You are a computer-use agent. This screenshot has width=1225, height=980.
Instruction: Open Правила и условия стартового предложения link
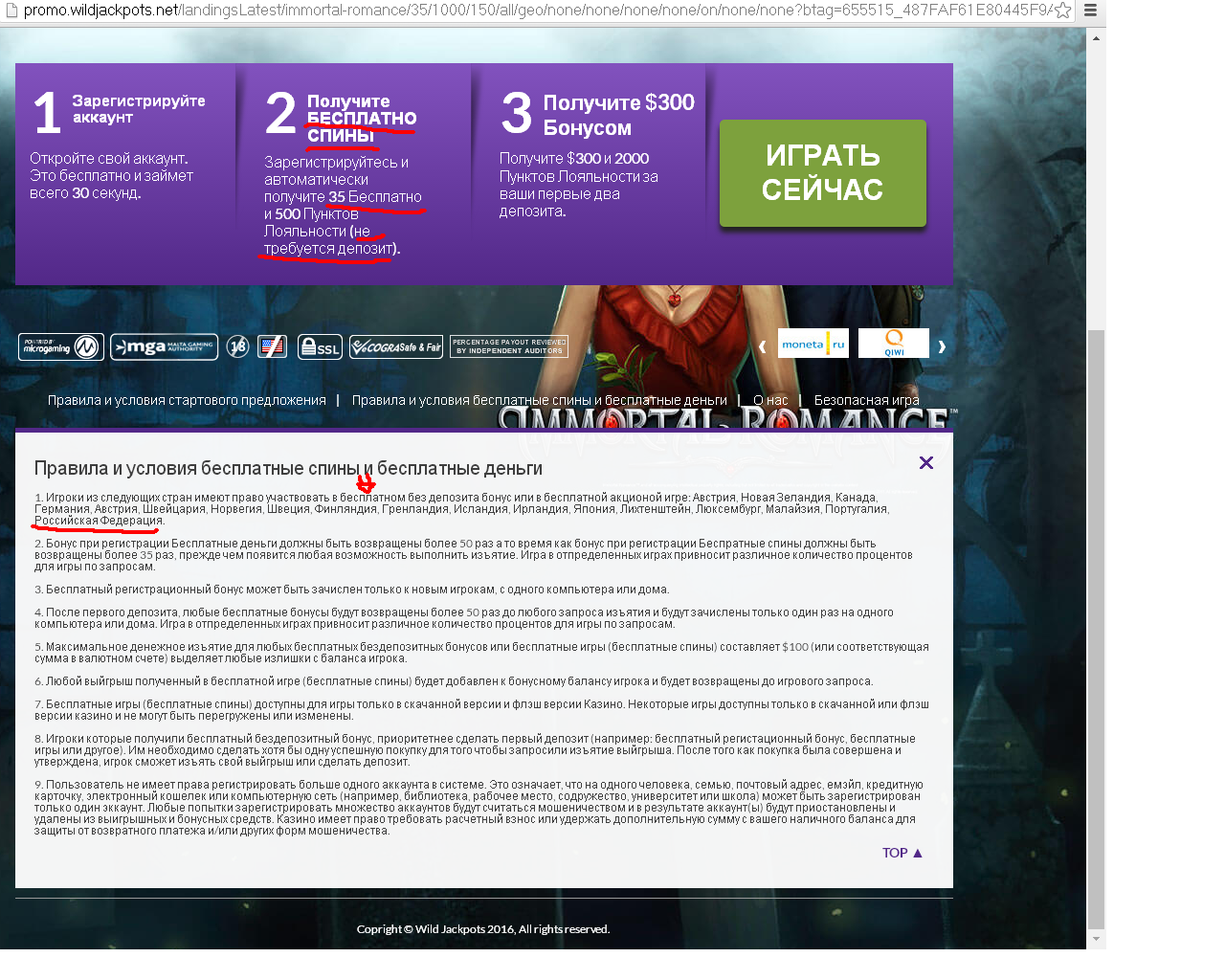click(187, 400)
